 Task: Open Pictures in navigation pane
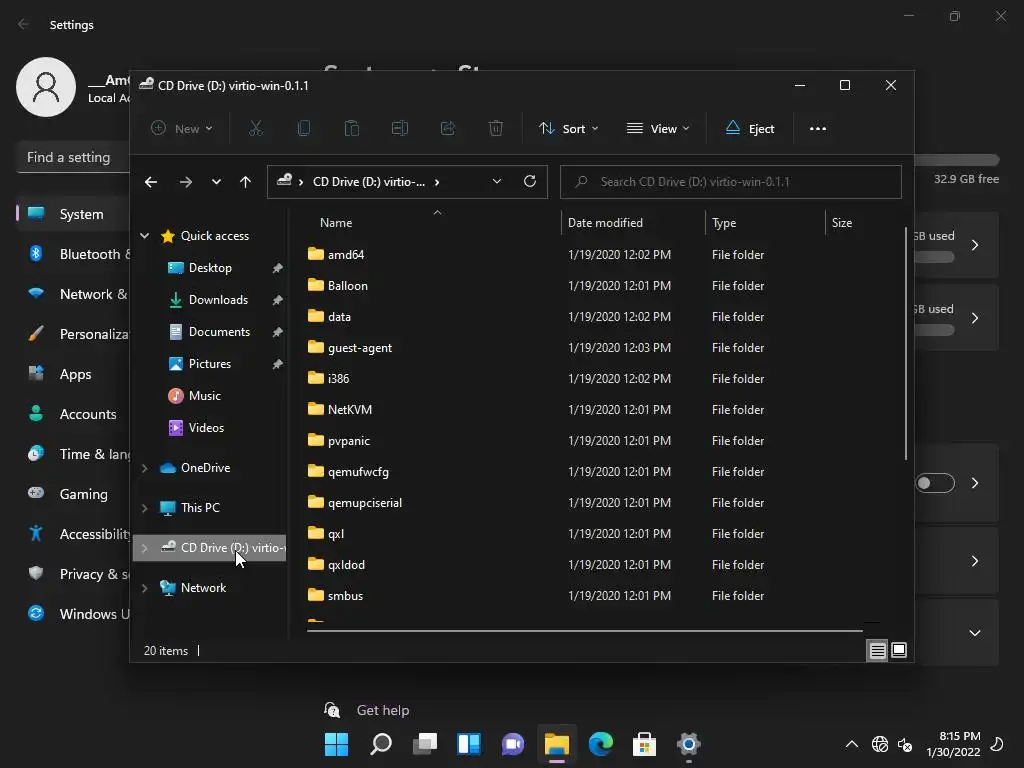(x=210, y=364)
